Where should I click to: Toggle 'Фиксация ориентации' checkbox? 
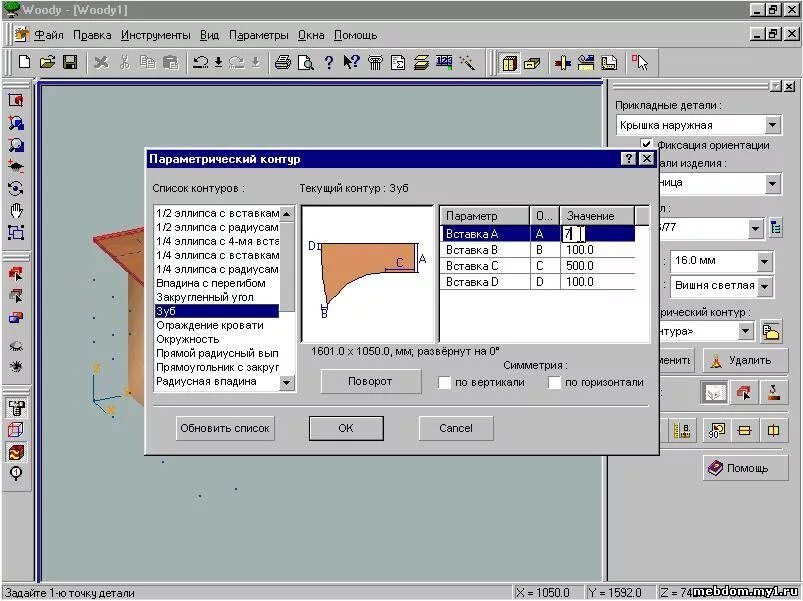(646, 144)
